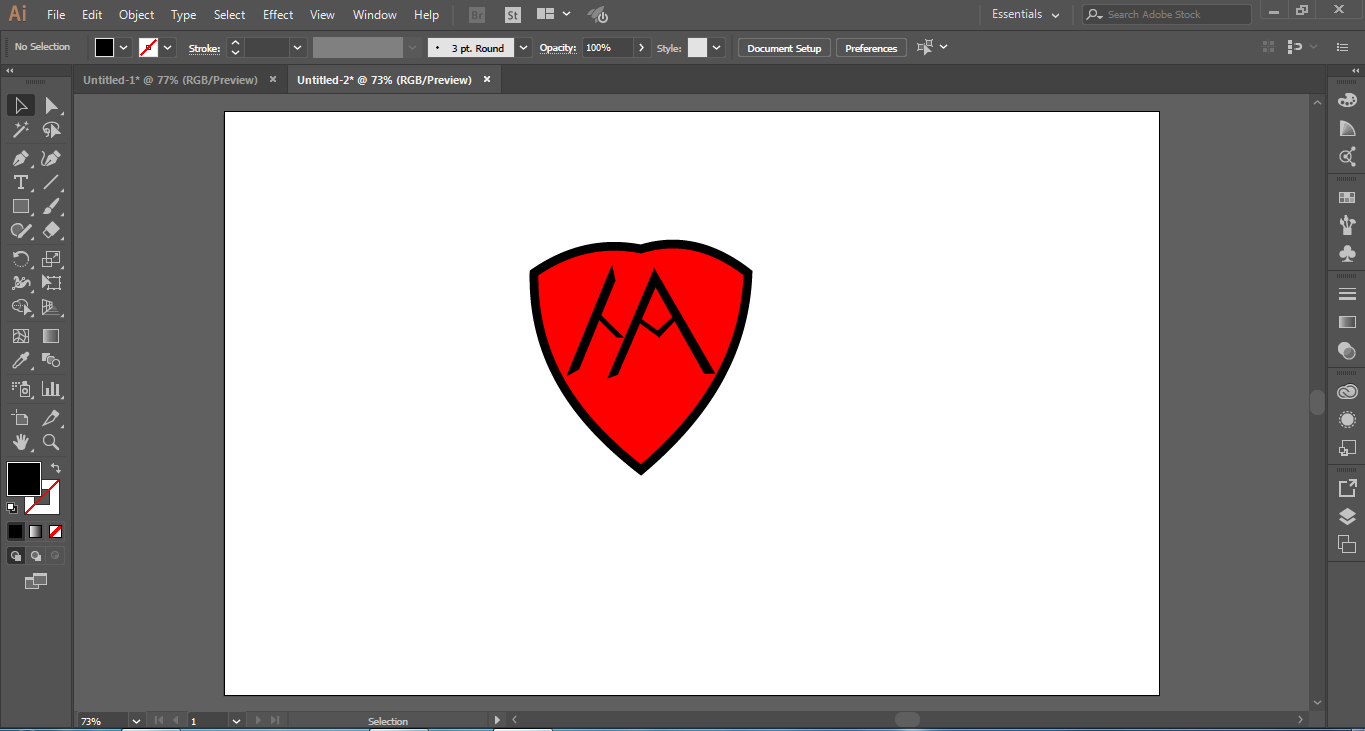Viewport: 1365px width, 731px height.
Task: Switch to Draw Behind mode
Action: click(36, 556)
